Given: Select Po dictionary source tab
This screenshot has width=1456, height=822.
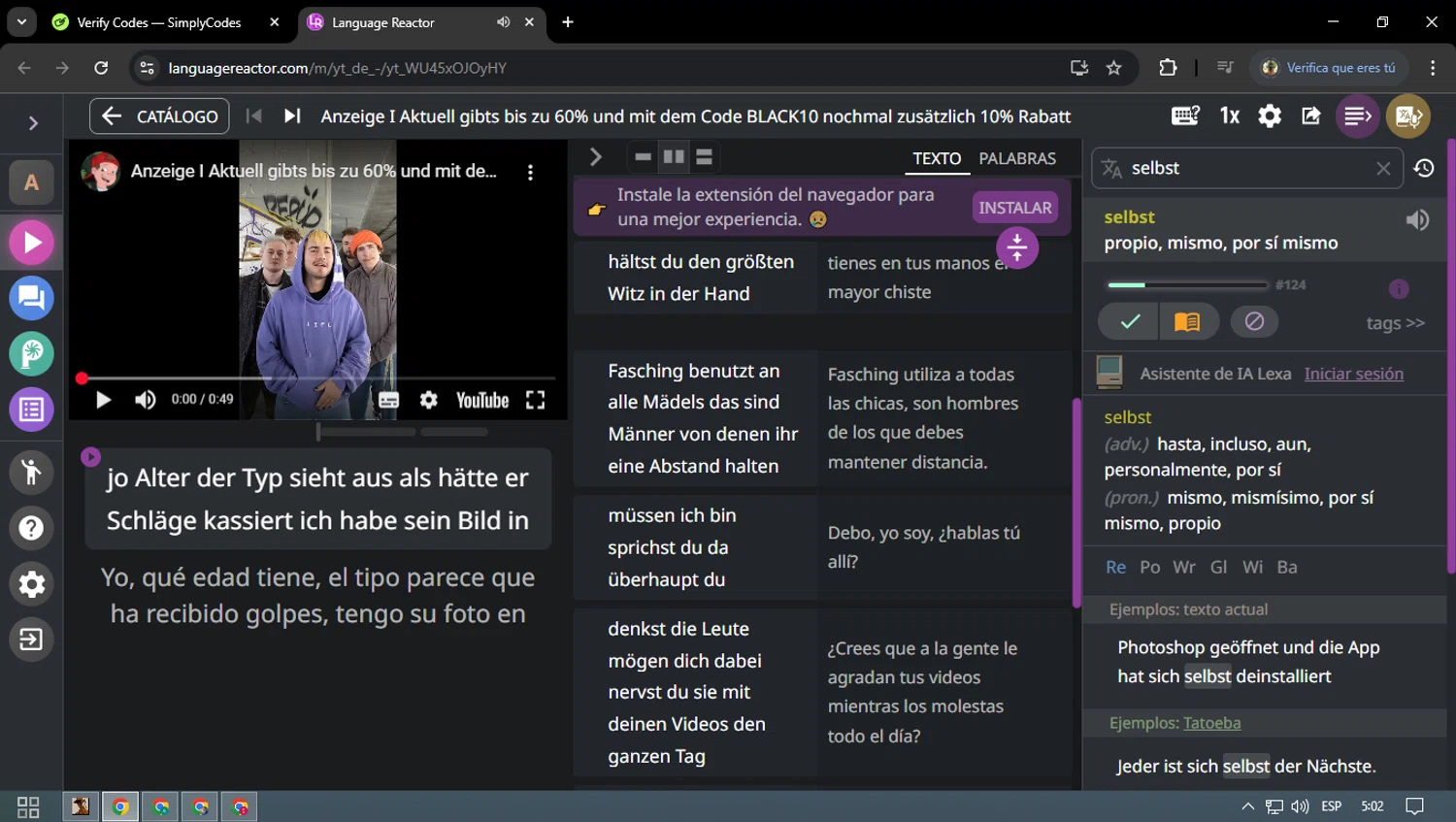Looking at the screenshot, I should (1149, 567).
